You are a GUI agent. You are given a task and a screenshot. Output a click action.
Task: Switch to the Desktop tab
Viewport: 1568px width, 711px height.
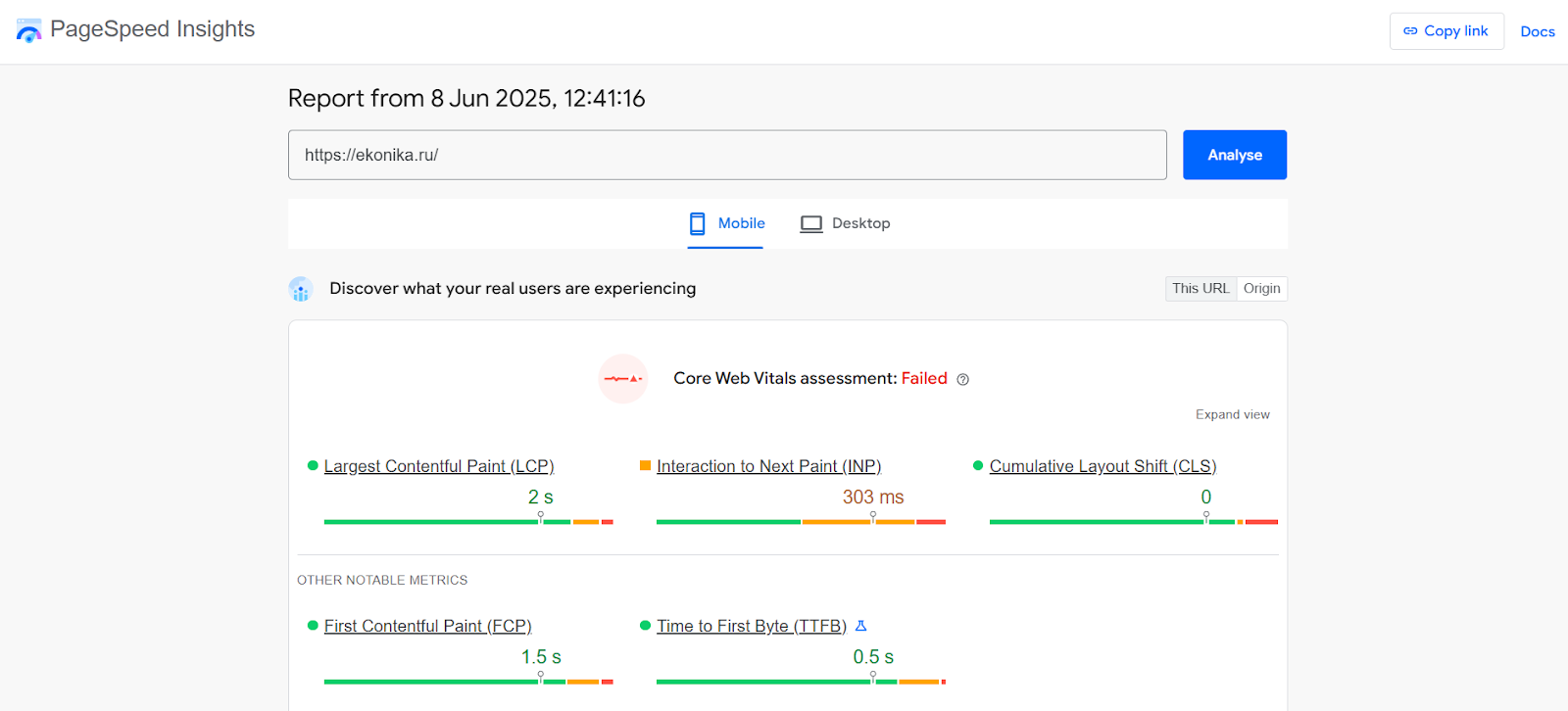click(x=845, y=223)
